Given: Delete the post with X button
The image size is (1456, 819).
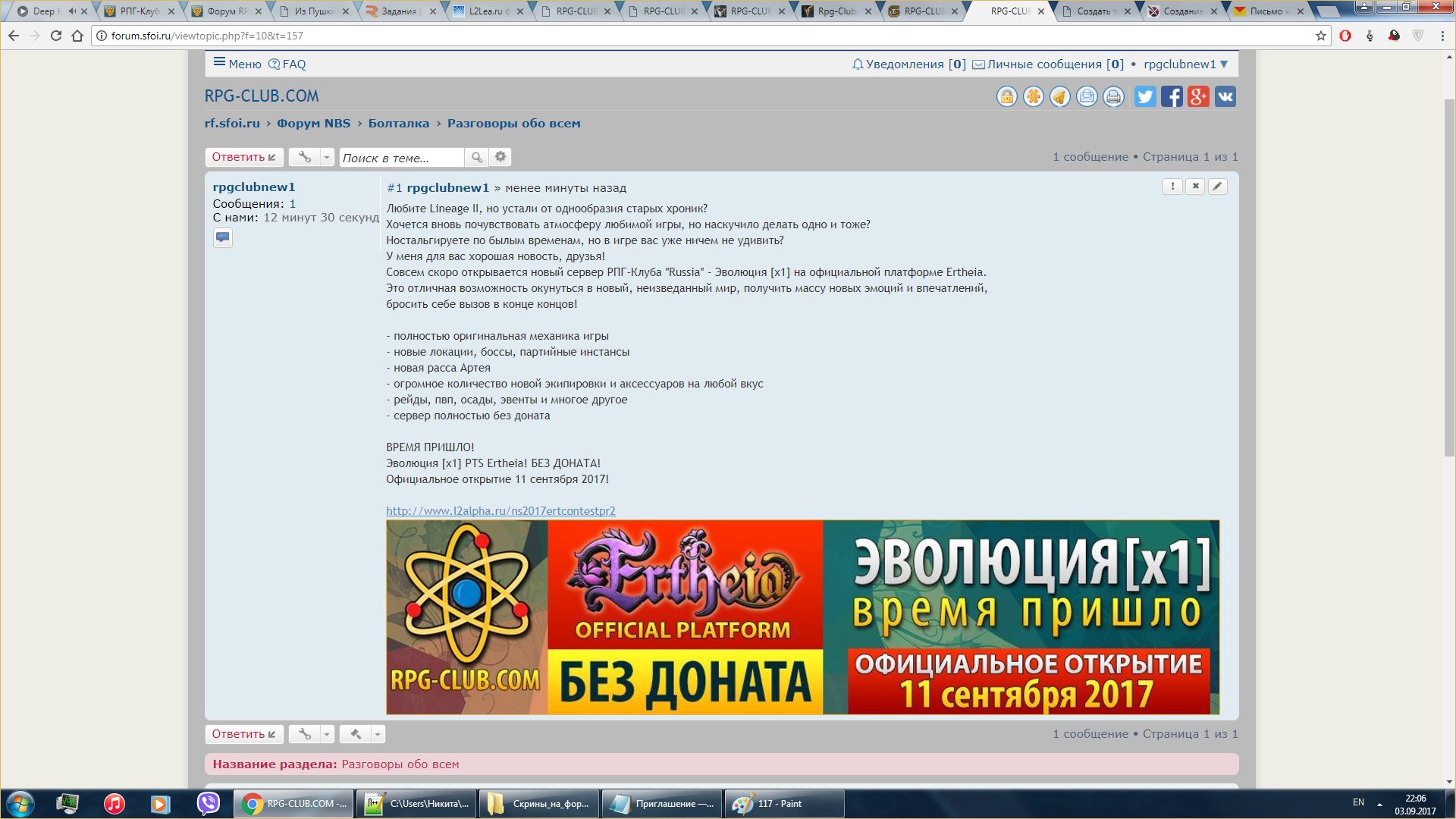Looking at the screenshot, I should click(x=1195, y=187).
